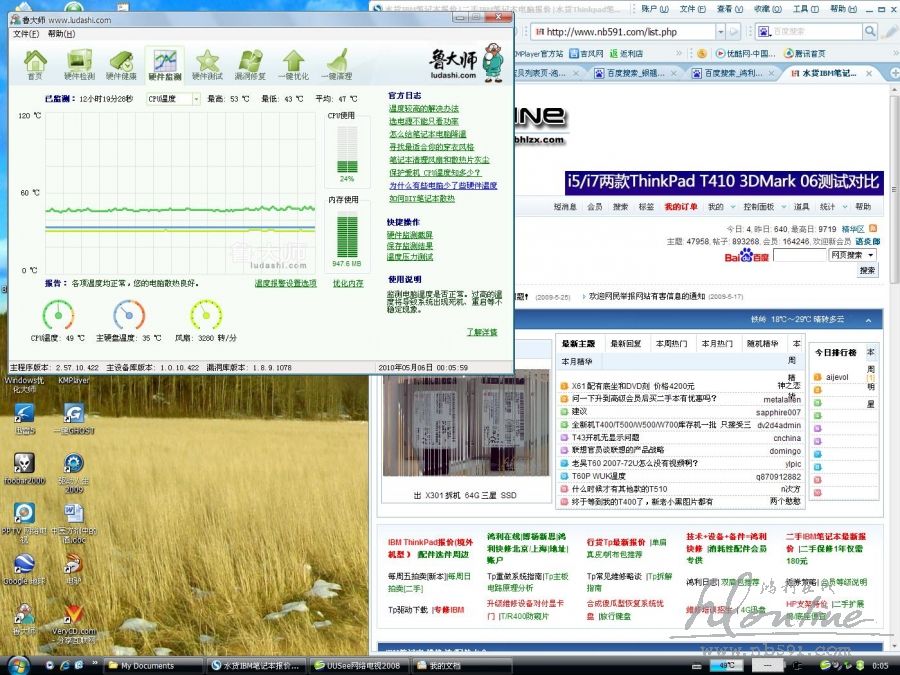
Task: Open Google Earth desktop icon
Action: click(x=24, y=567)
